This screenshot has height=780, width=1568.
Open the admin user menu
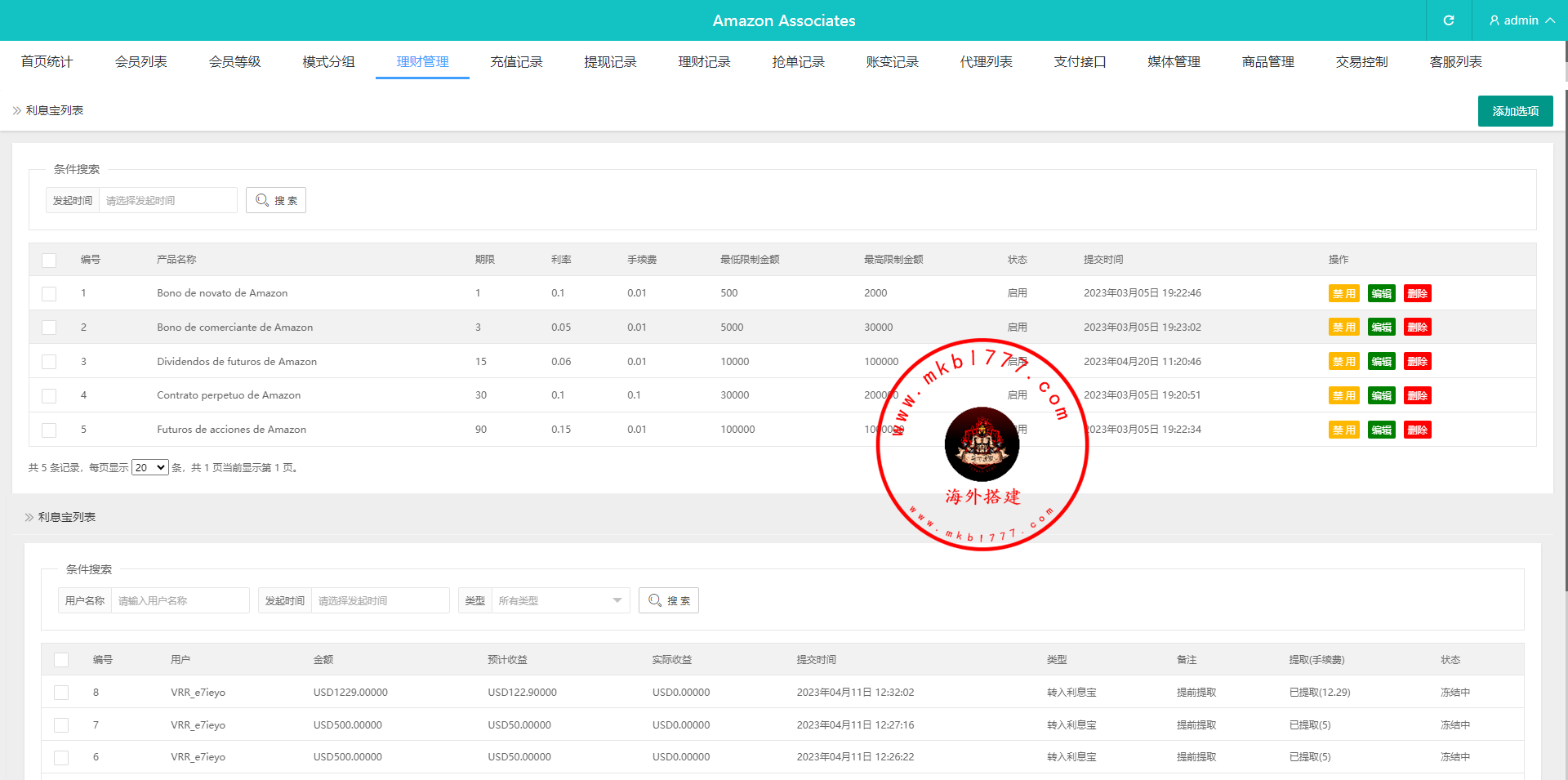click(1521, 20)
